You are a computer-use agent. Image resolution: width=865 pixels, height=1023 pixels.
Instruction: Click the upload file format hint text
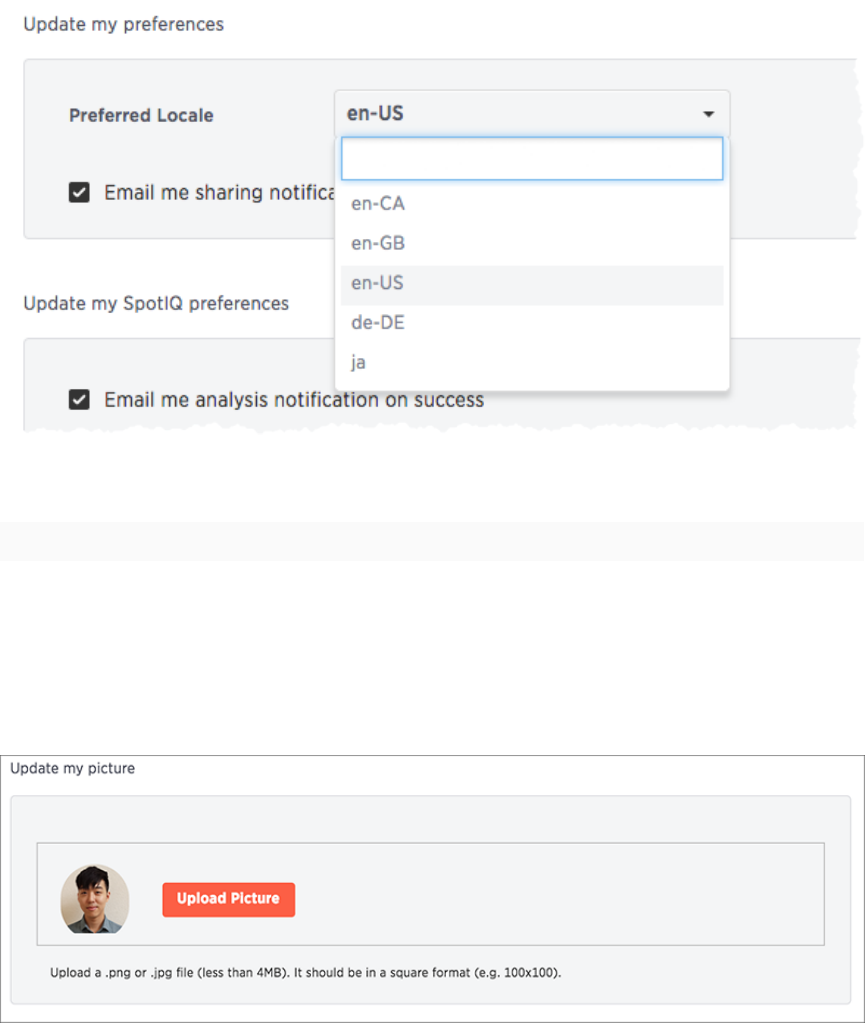click(x=305, y=973)
